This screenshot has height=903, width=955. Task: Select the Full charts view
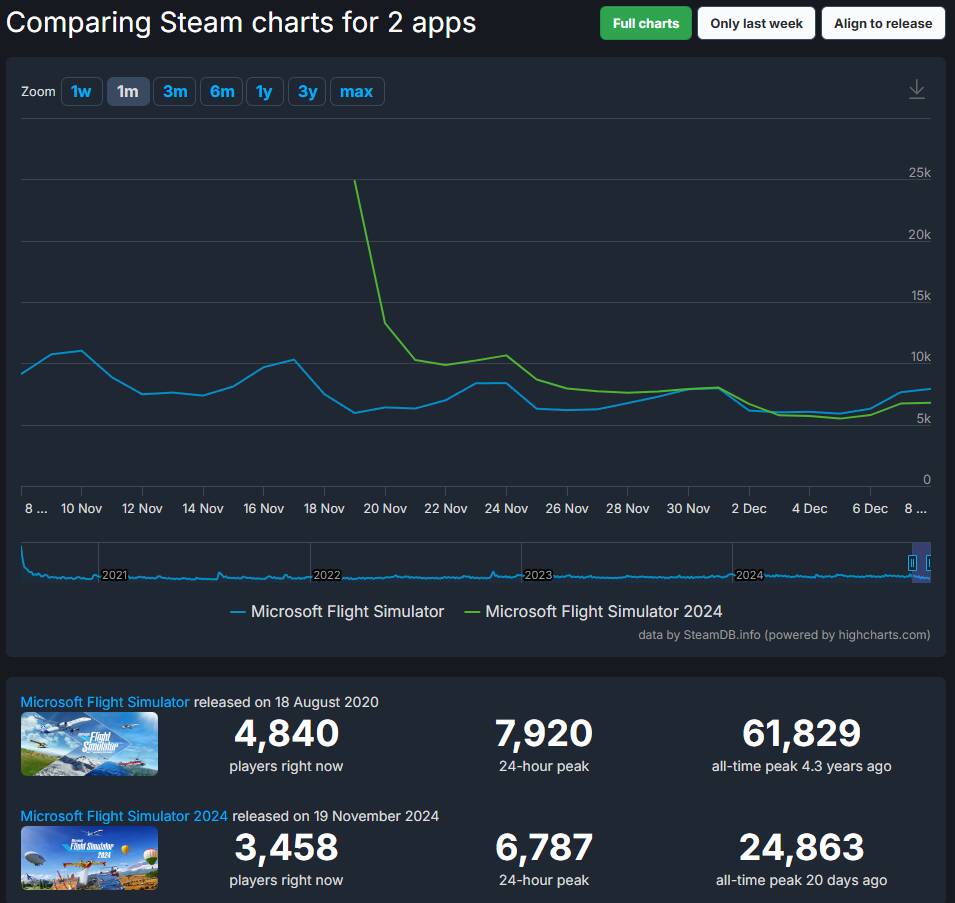tap(646, 23)
